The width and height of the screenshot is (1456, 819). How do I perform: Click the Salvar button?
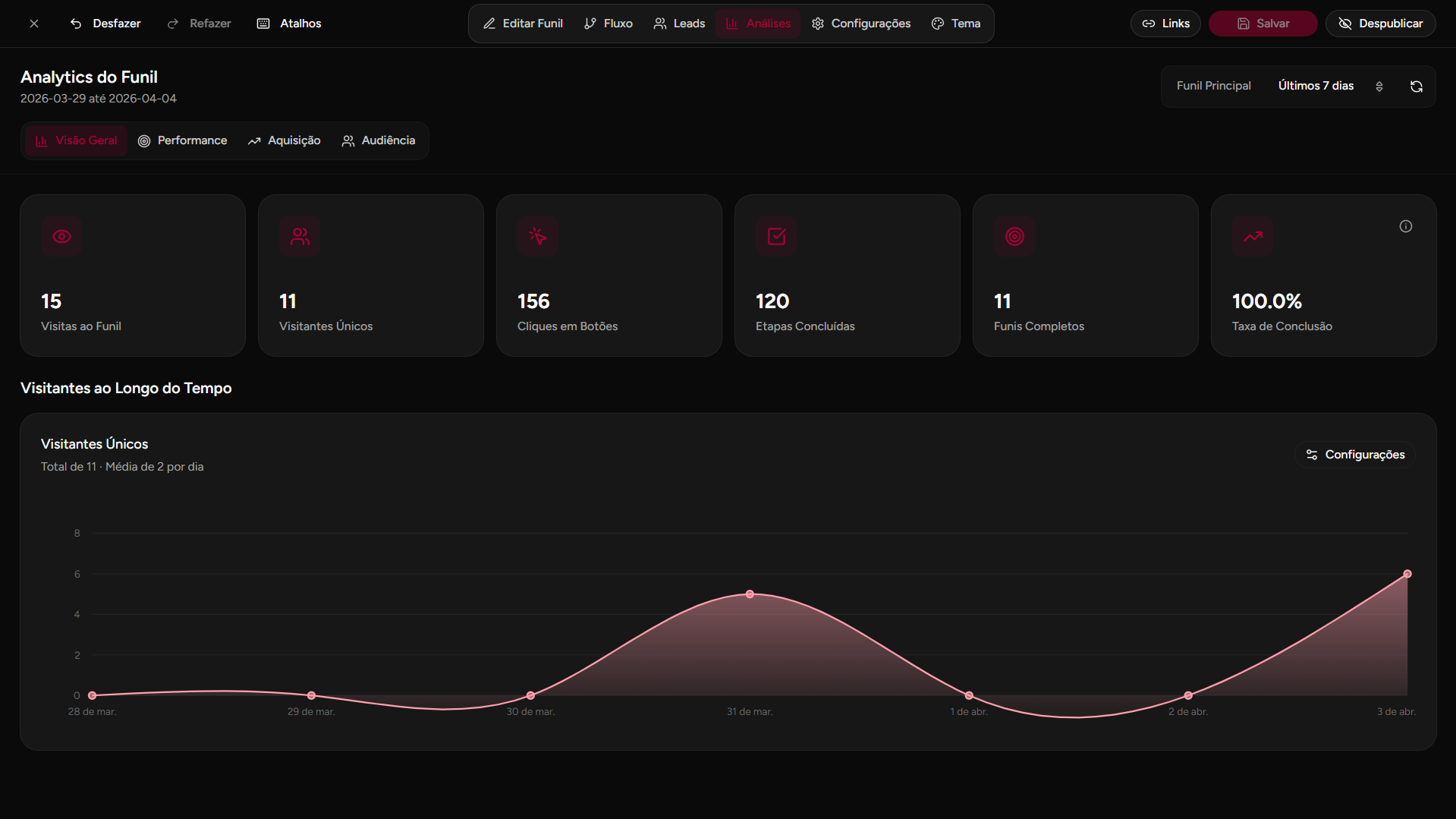[x=1262, y=24]
